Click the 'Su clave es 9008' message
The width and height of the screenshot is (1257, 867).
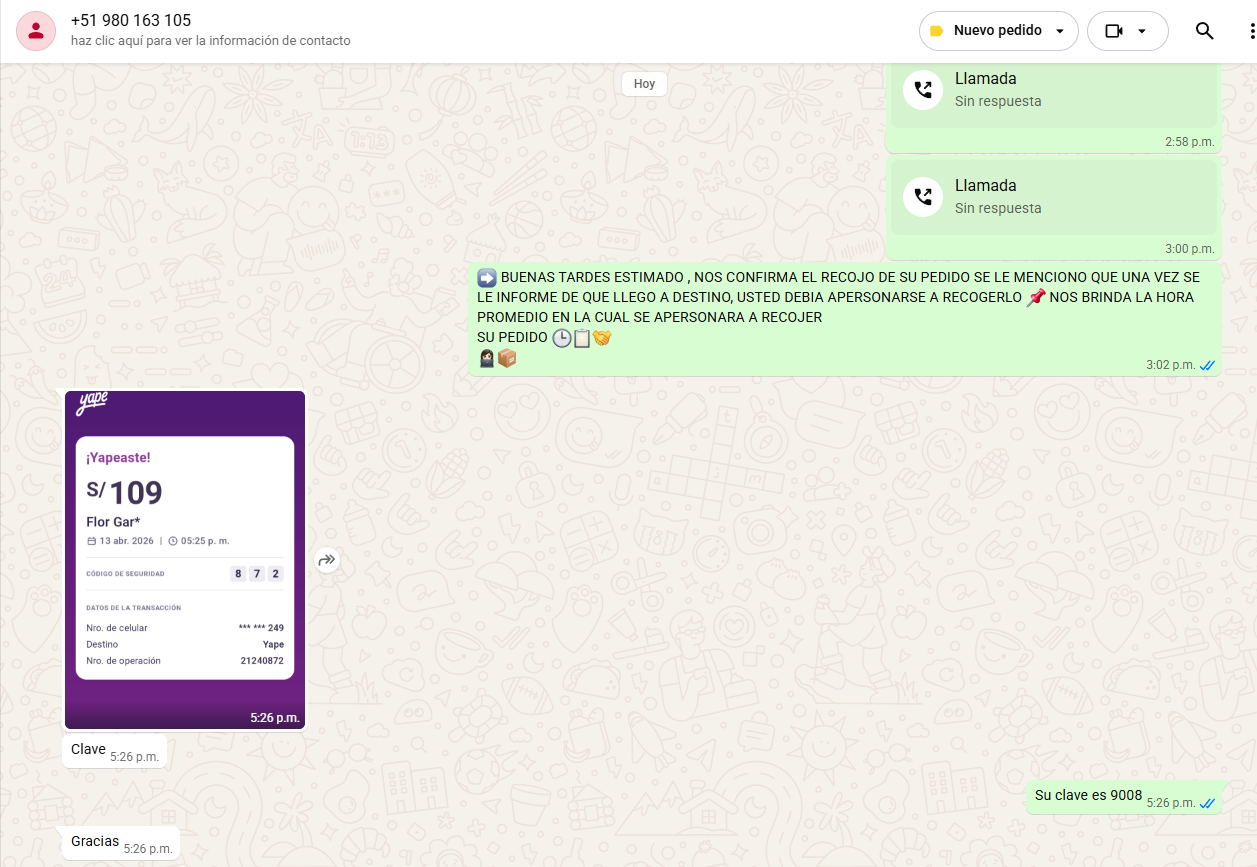pyautogui.click(x=1088, y=795)
